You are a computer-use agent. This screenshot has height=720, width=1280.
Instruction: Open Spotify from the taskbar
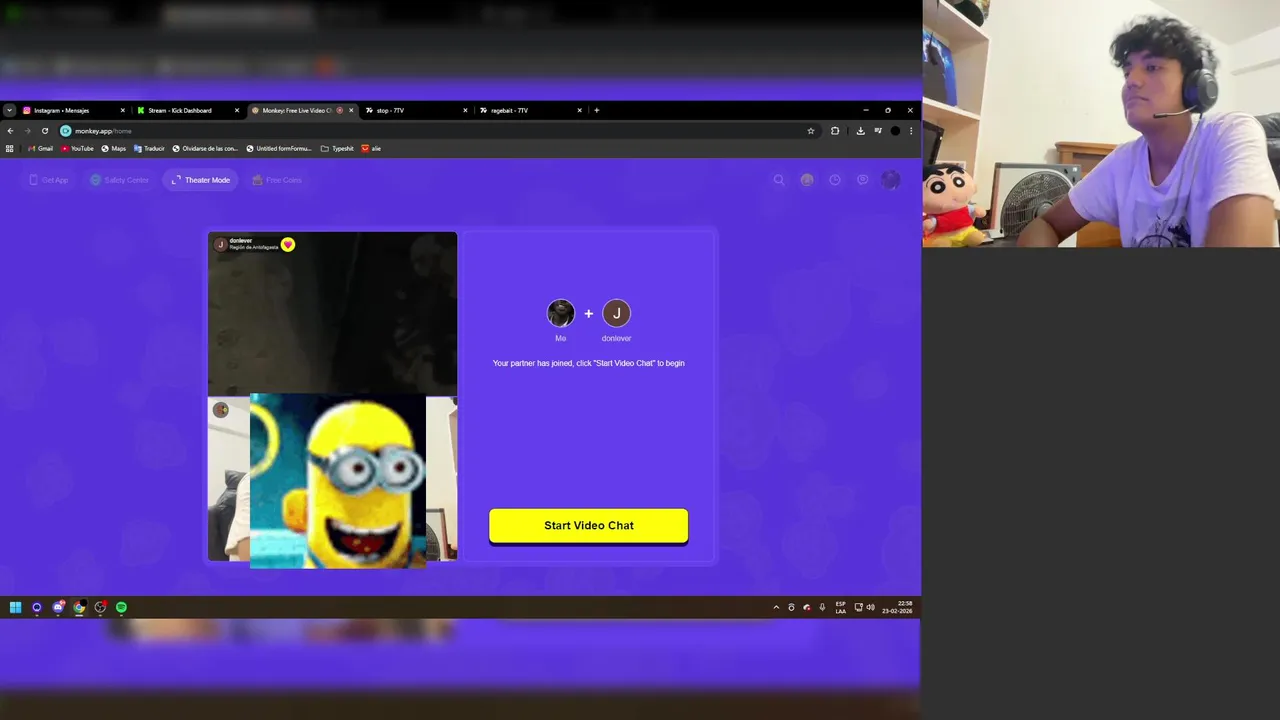121,607
